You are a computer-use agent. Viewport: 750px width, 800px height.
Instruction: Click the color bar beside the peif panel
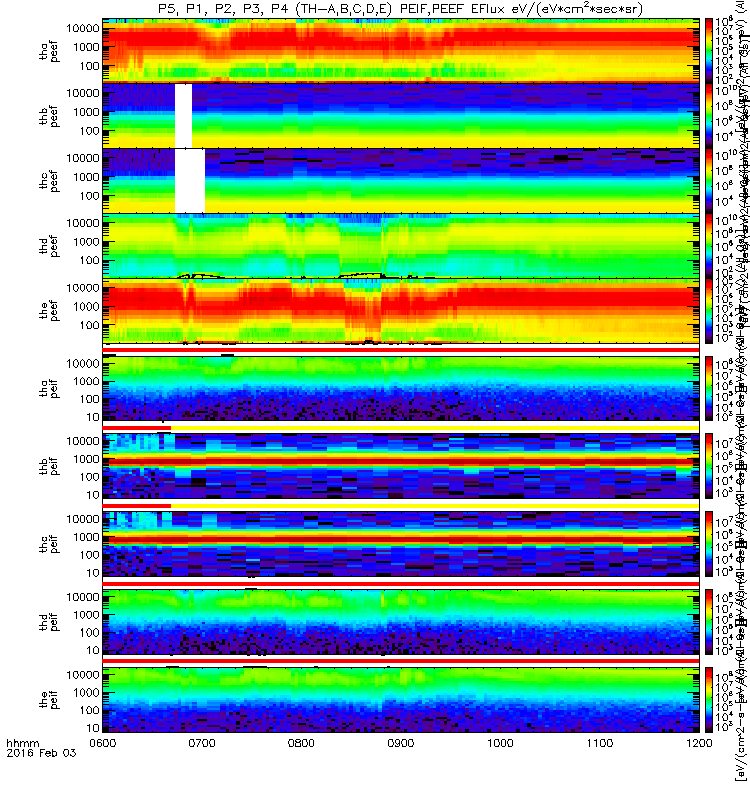tap(709, 699)
